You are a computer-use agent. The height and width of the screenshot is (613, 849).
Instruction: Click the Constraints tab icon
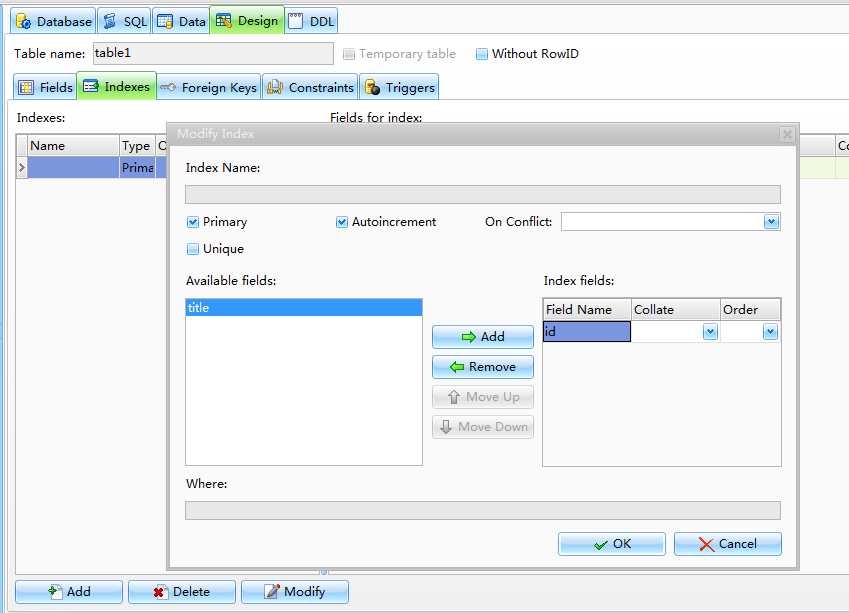275,87
